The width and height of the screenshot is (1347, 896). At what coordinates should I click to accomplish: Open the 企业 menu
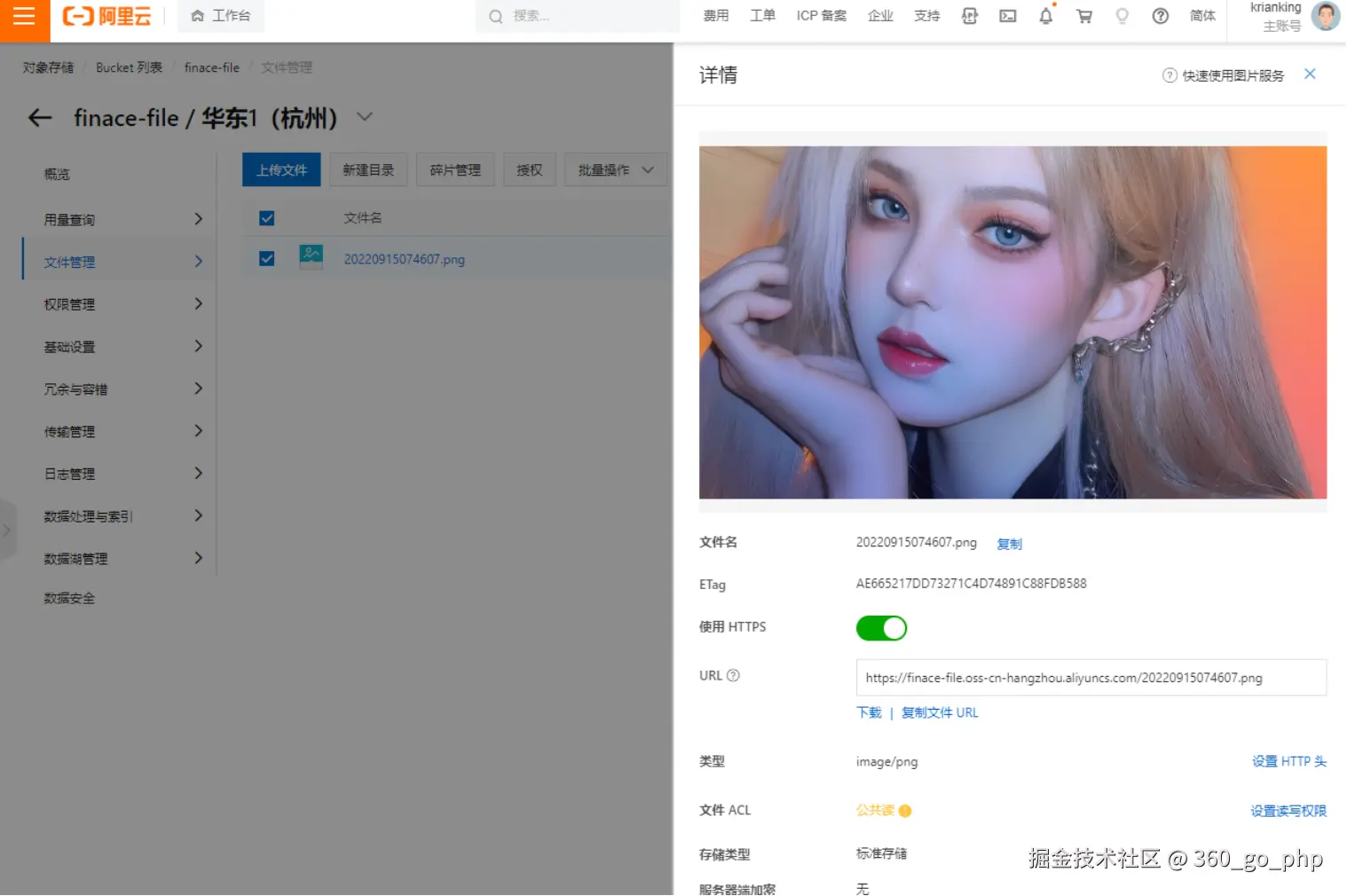880,16
